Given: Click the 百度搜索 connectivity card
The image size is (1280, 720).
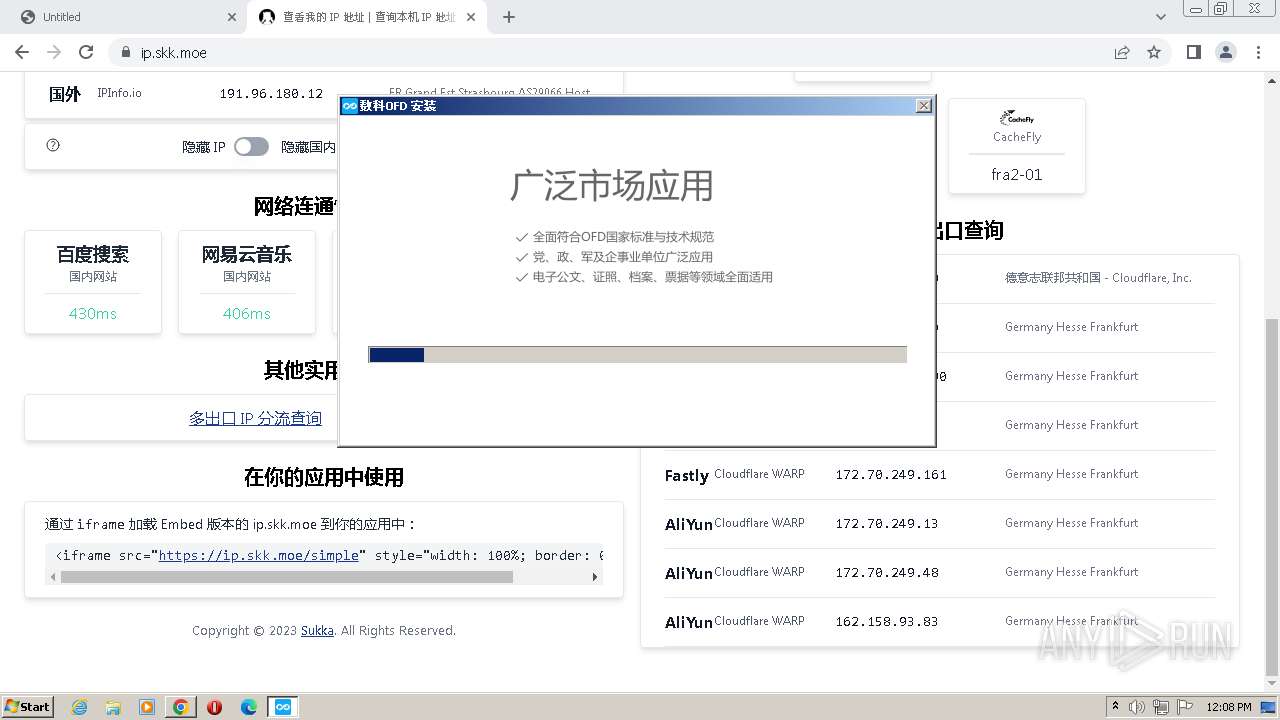Looking at the screenshot, I should click(93, 282).
